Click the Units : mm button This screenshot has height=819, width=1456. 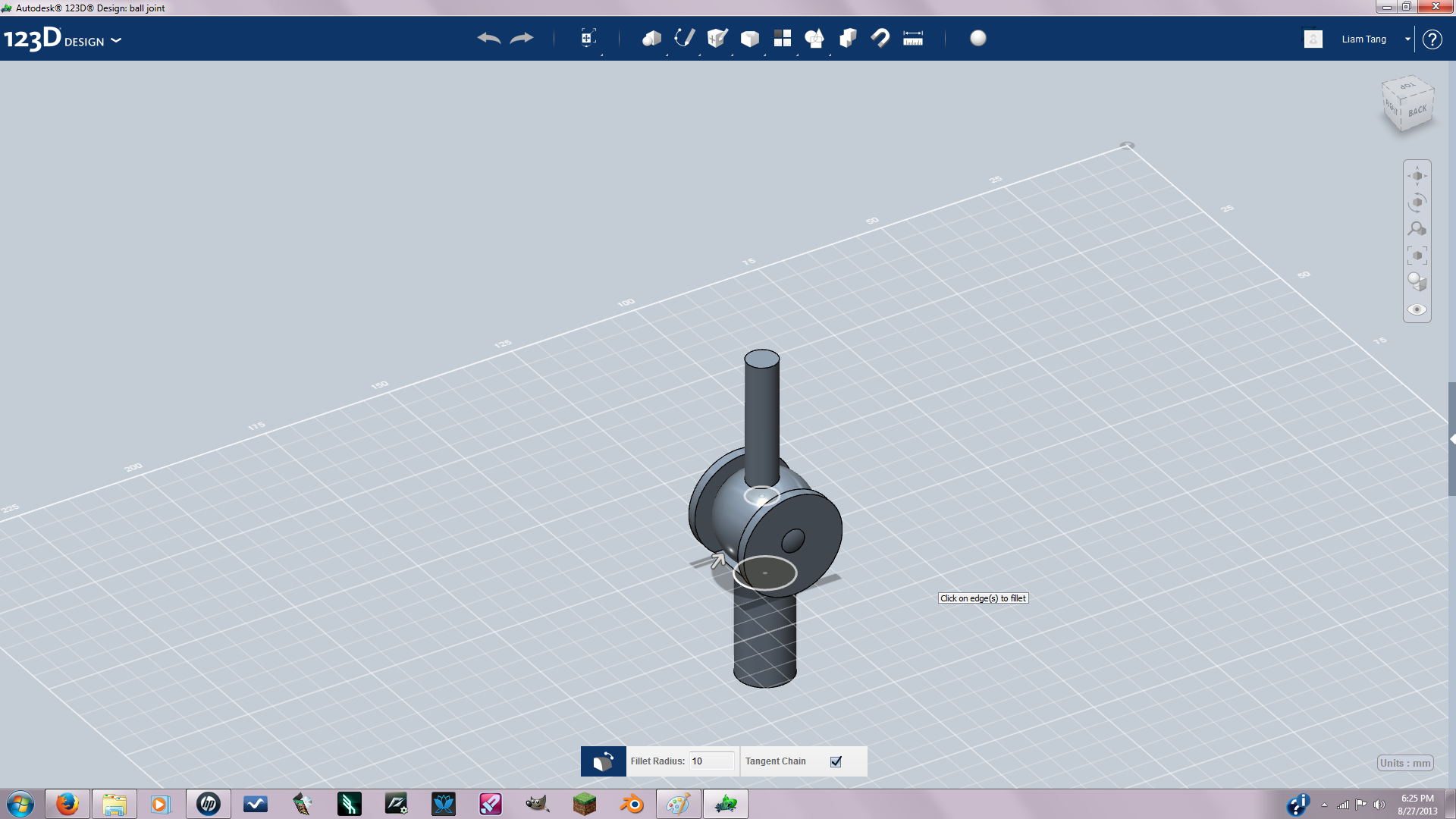point(1405,763)
